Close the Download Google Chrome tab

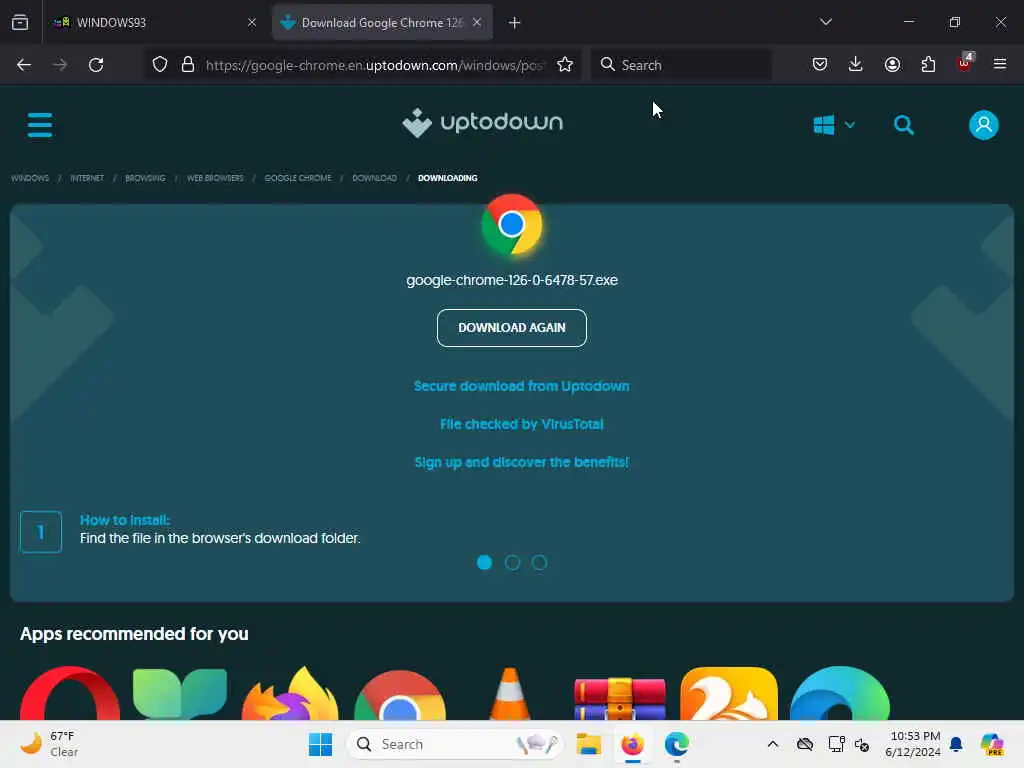tap(477, 22)
